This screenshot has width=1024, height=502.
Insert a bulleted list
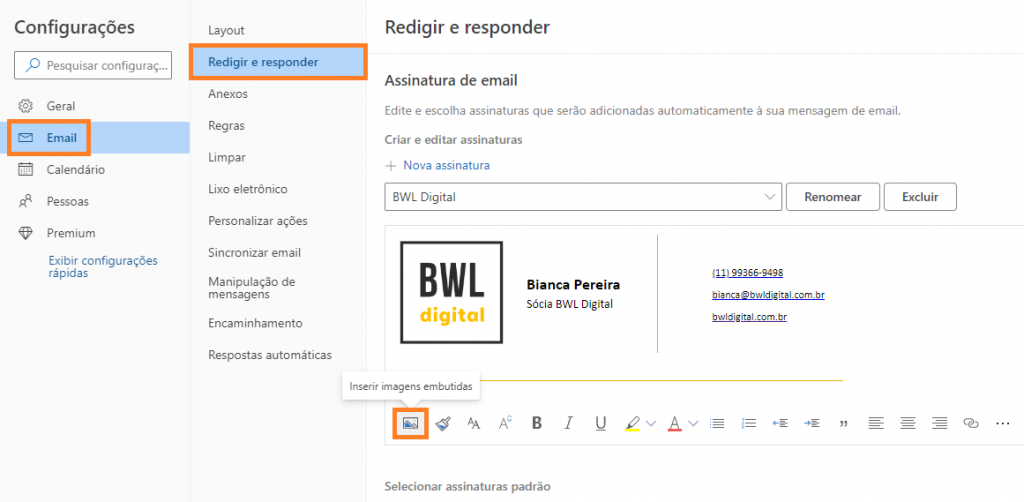pos(717,423)
